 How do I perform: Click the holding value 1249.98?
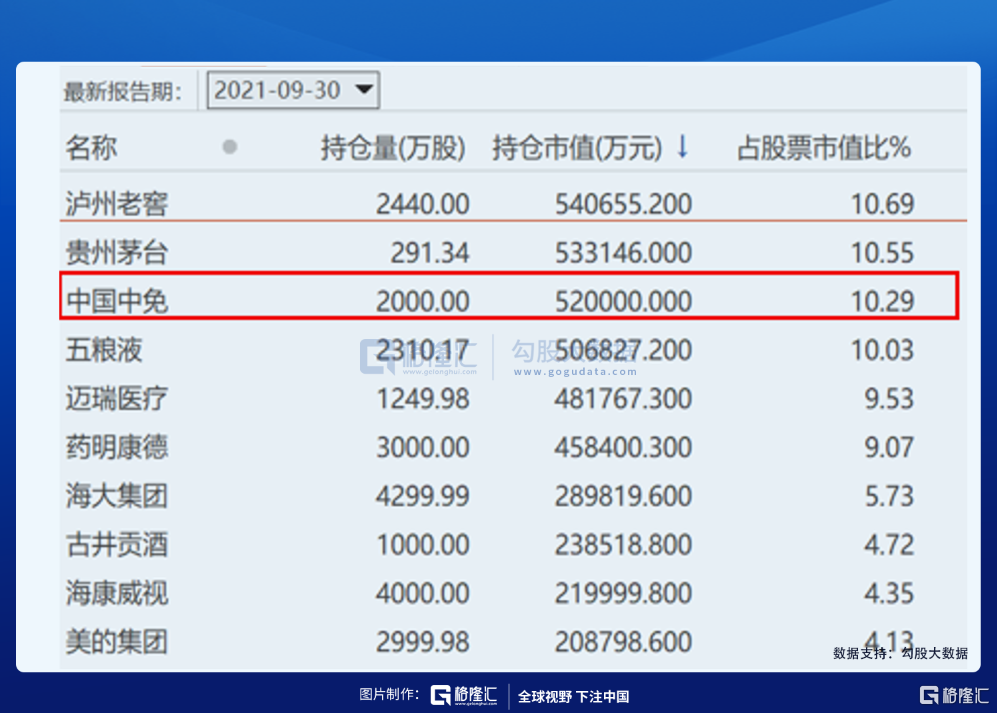[423, 399]
